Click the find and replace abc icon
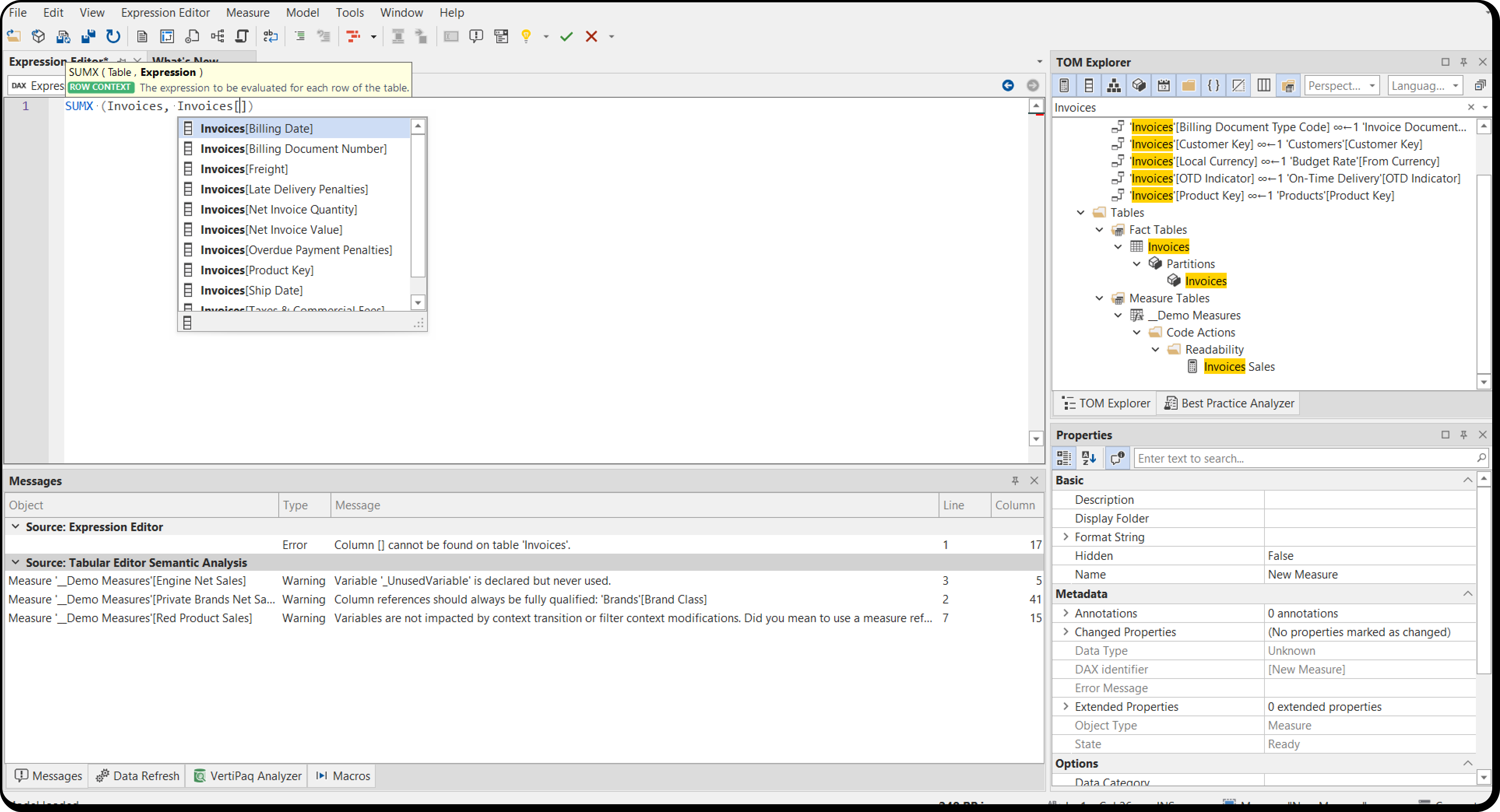 (271, 36)
